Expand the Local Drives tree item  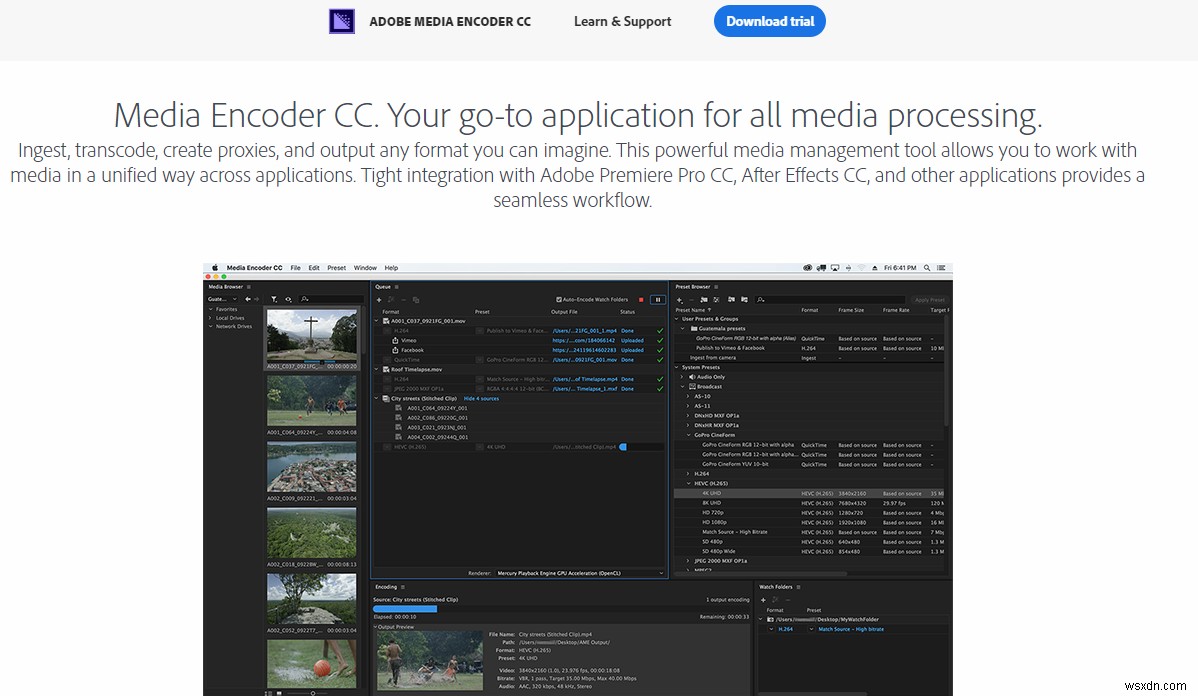tap(210, 317)
